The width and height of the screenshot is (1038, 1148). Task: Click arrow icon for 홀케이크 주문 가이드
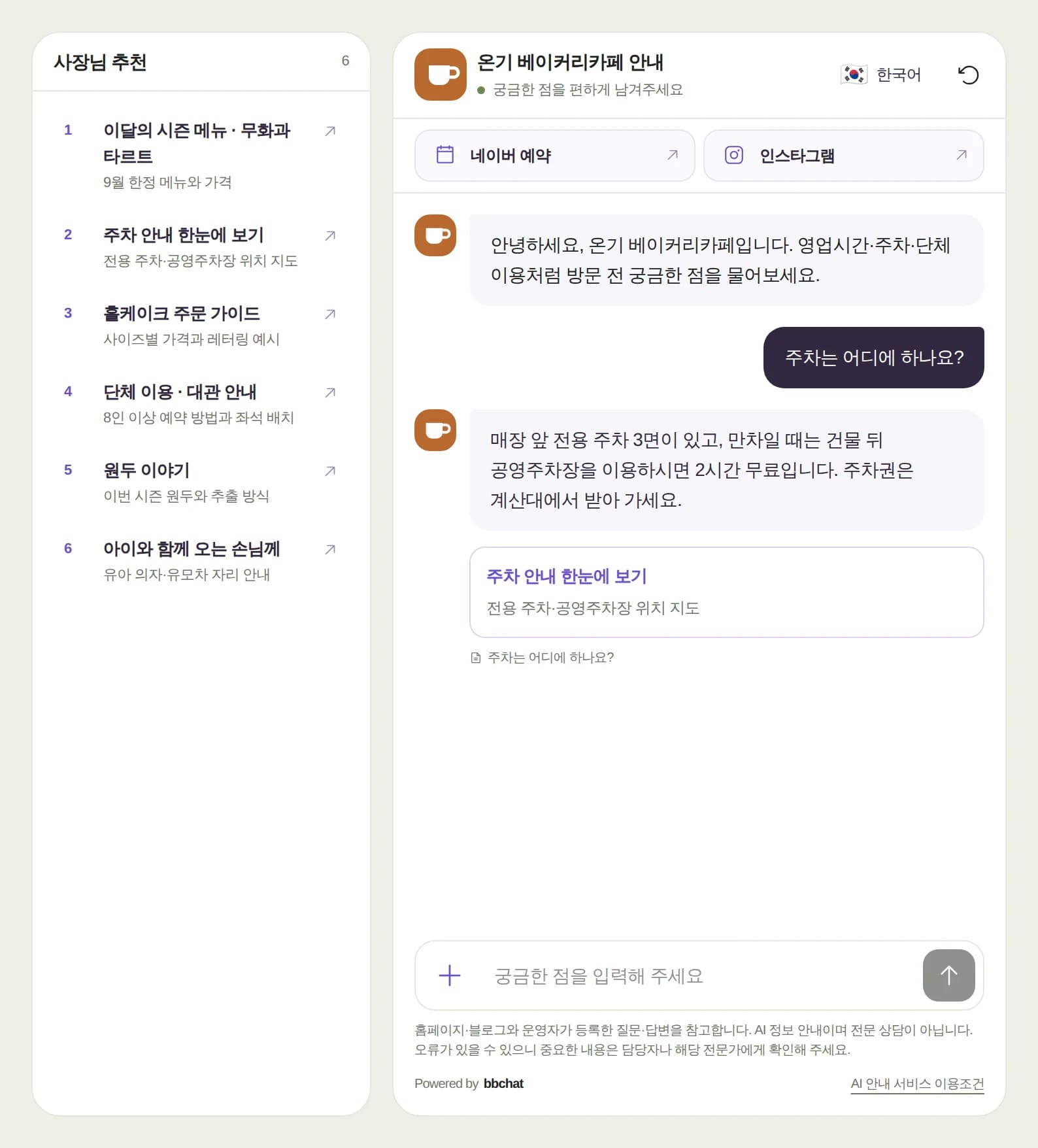pyautogui.click(x=330, y=314)
